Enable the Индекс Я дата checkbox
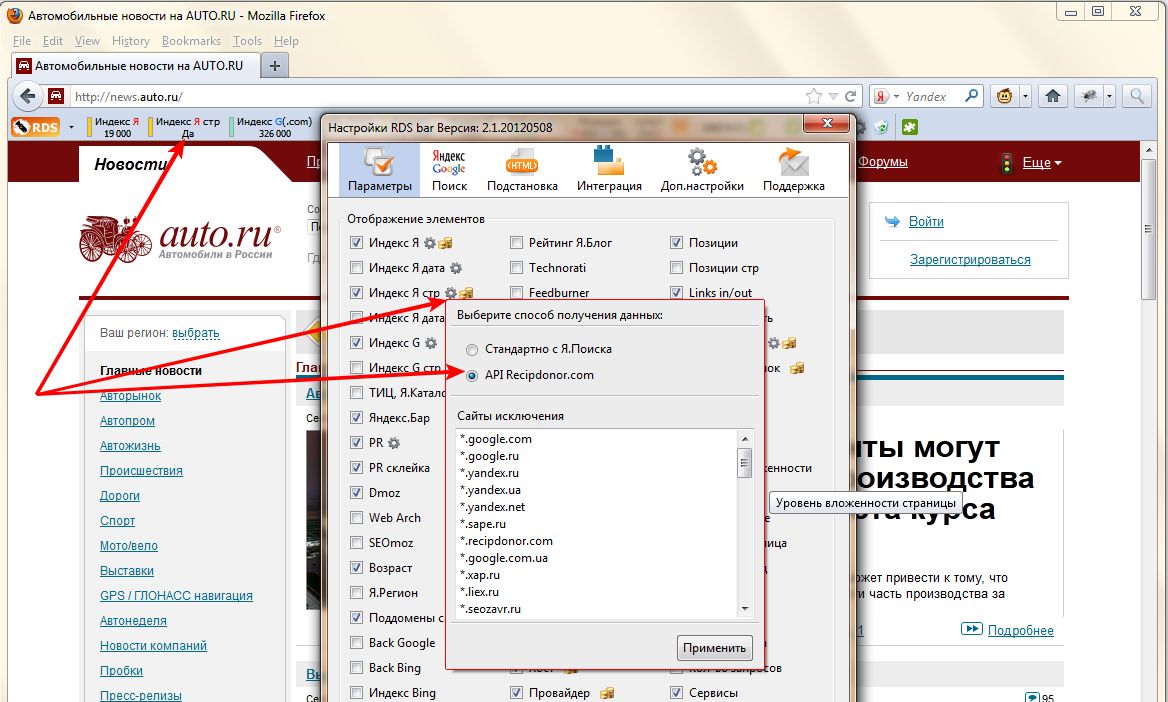Viewport: 1168px width, 702px height. pos(356,268)
